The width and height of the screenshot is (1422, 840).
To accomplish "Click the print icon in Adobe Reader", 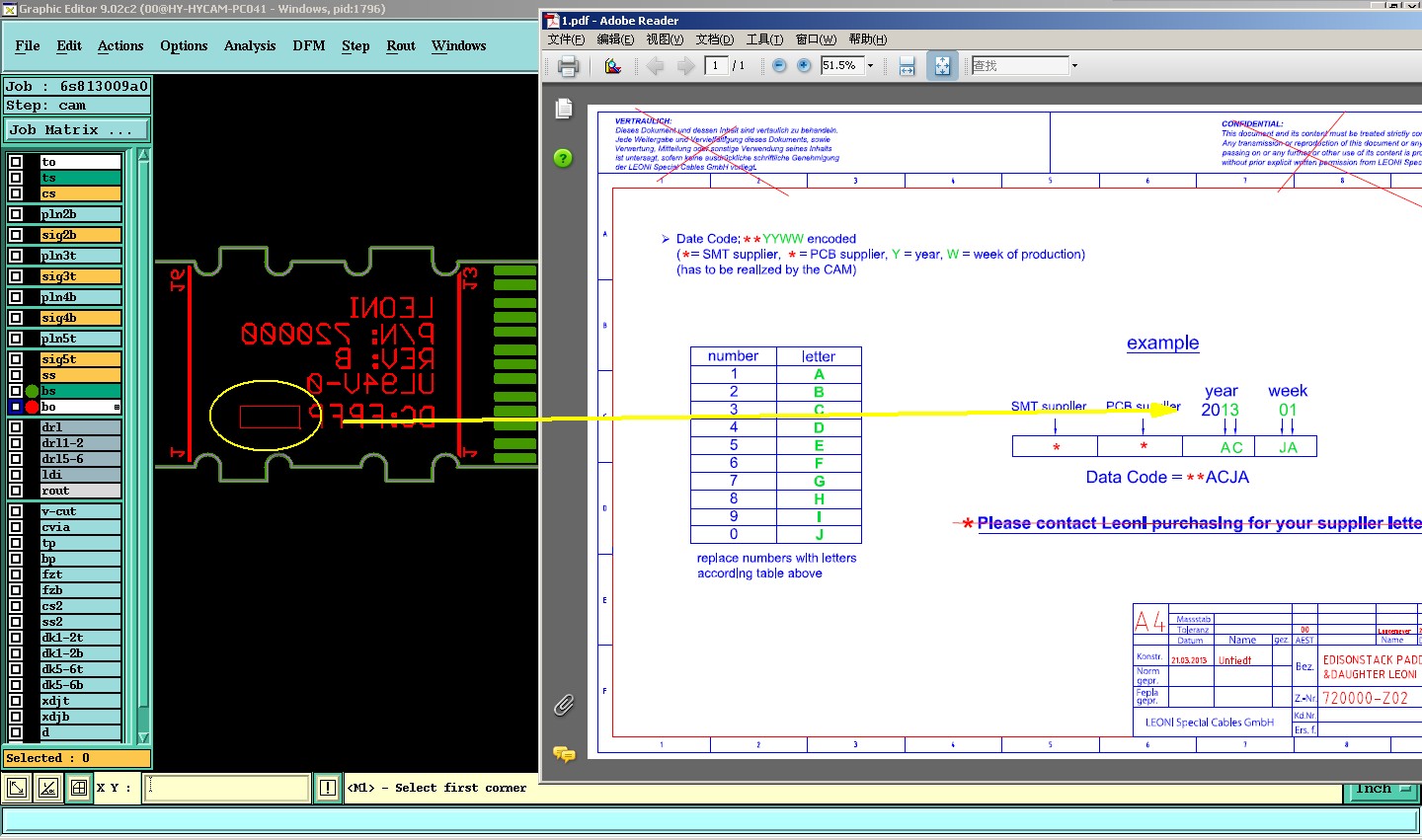I will click(x=568, y=66).
